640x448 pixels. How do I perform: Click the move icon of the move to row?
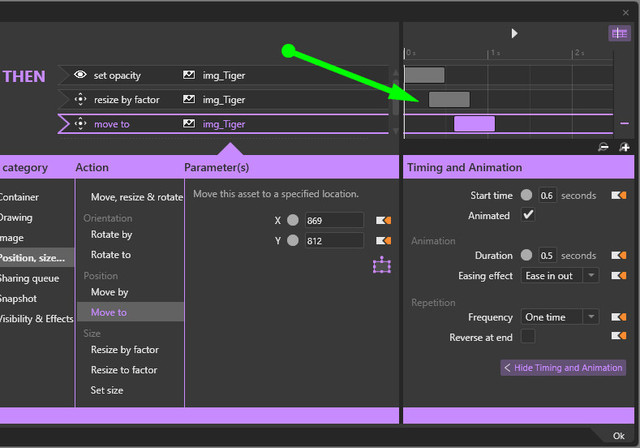point(80,124)
